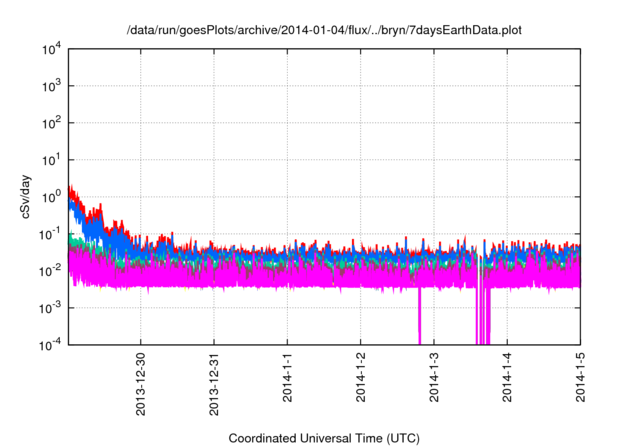
Task: Click the Coordinated Universal Time (UTC) label
Action: pyautogui.click(x=324, y=438)
